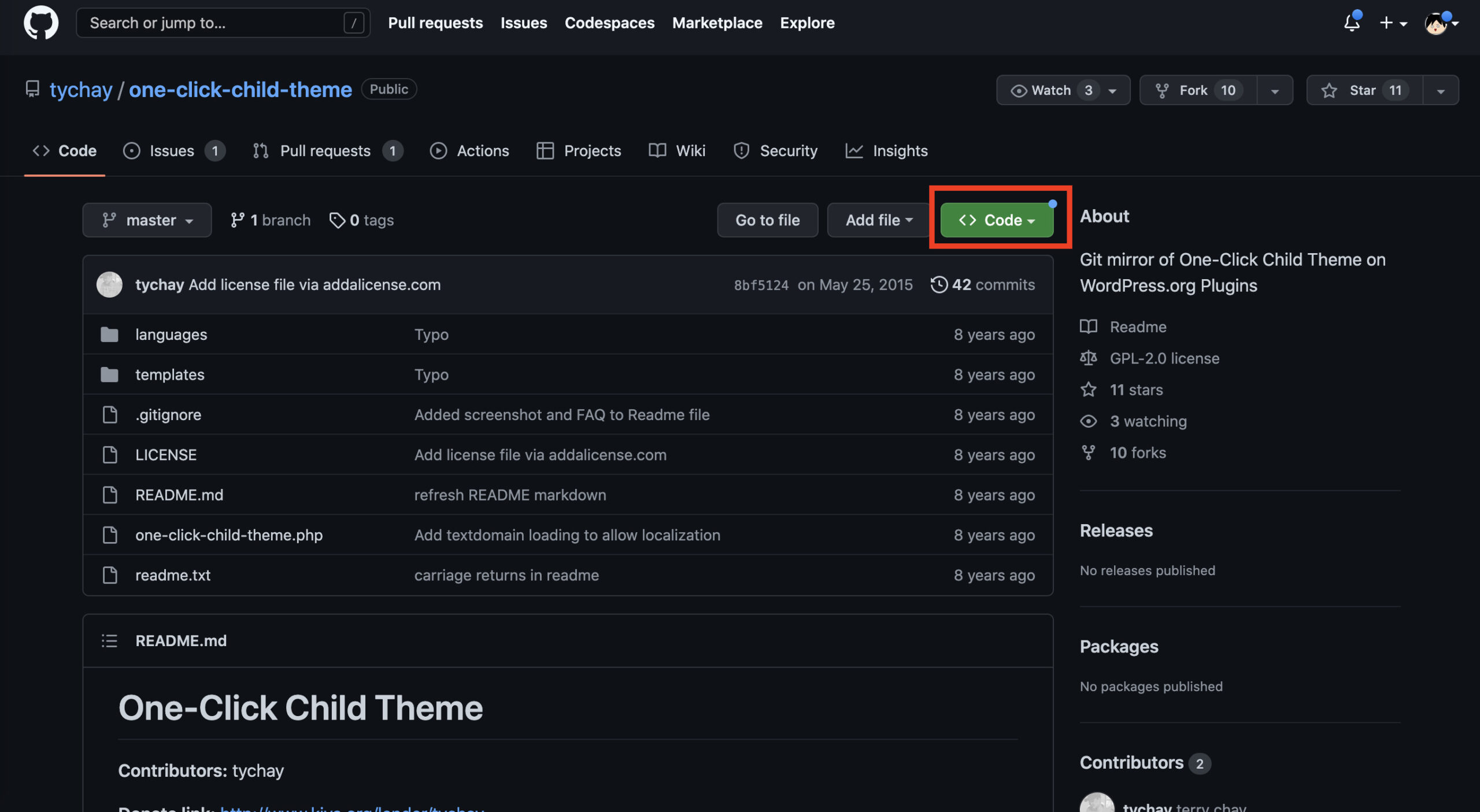Expand the Fork options dropdown arrow
Viewport: 1480px width, 812px height.
point(1275,90)
